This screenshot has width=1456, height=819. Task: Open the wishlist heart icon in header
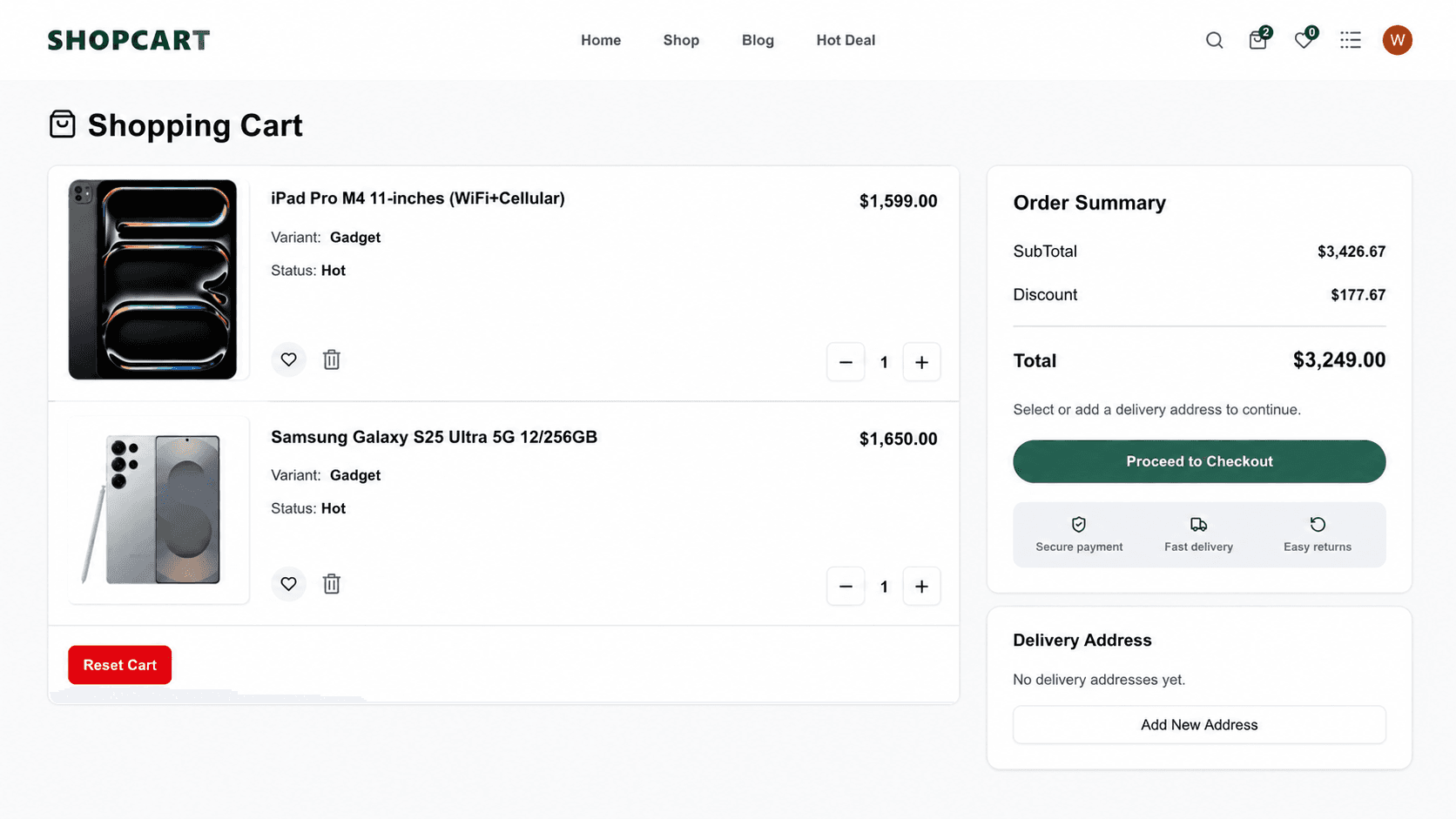[x=1304, y=38]
